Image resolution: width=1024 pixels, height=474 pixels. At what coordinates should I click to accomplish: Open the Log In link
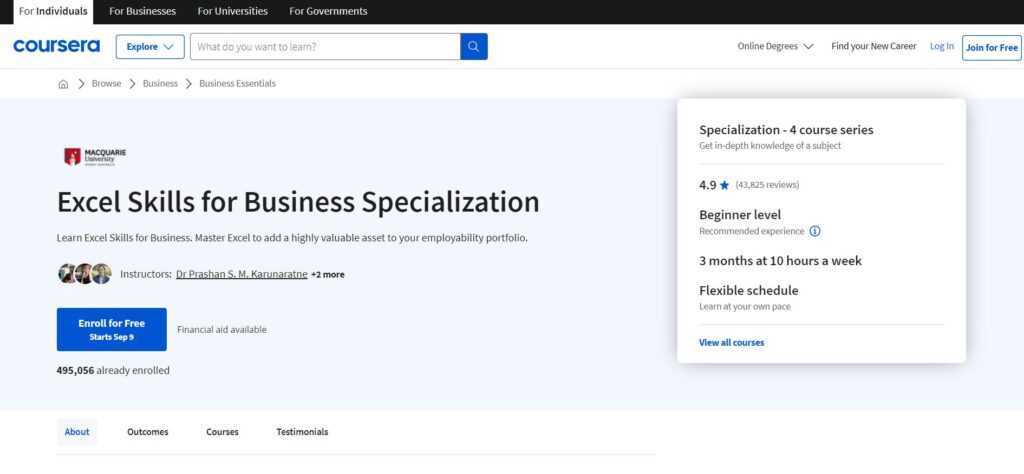942,46
